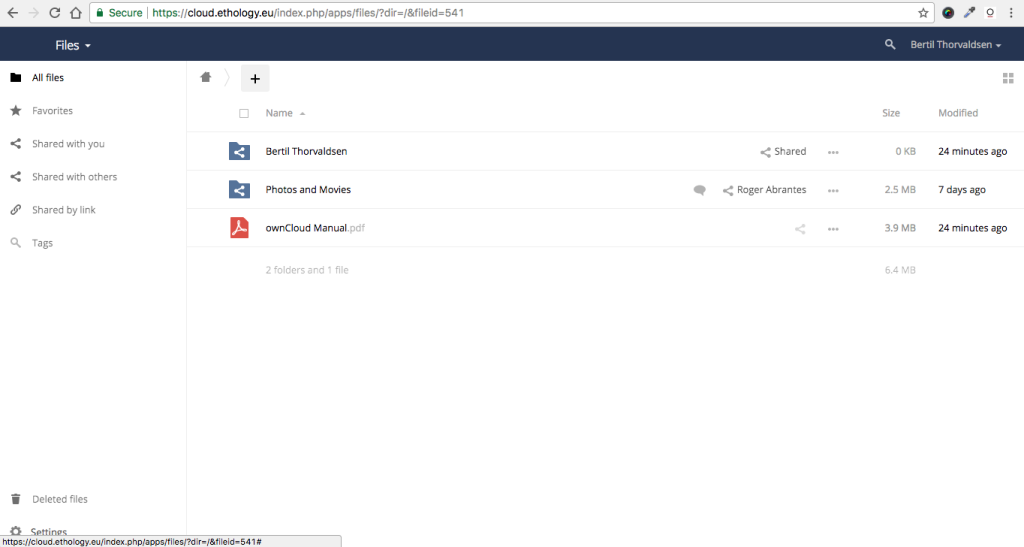This screenshot has height=547, width=1024.
Task: Open Chrome three-dot menu
Action: [1011, 12]
